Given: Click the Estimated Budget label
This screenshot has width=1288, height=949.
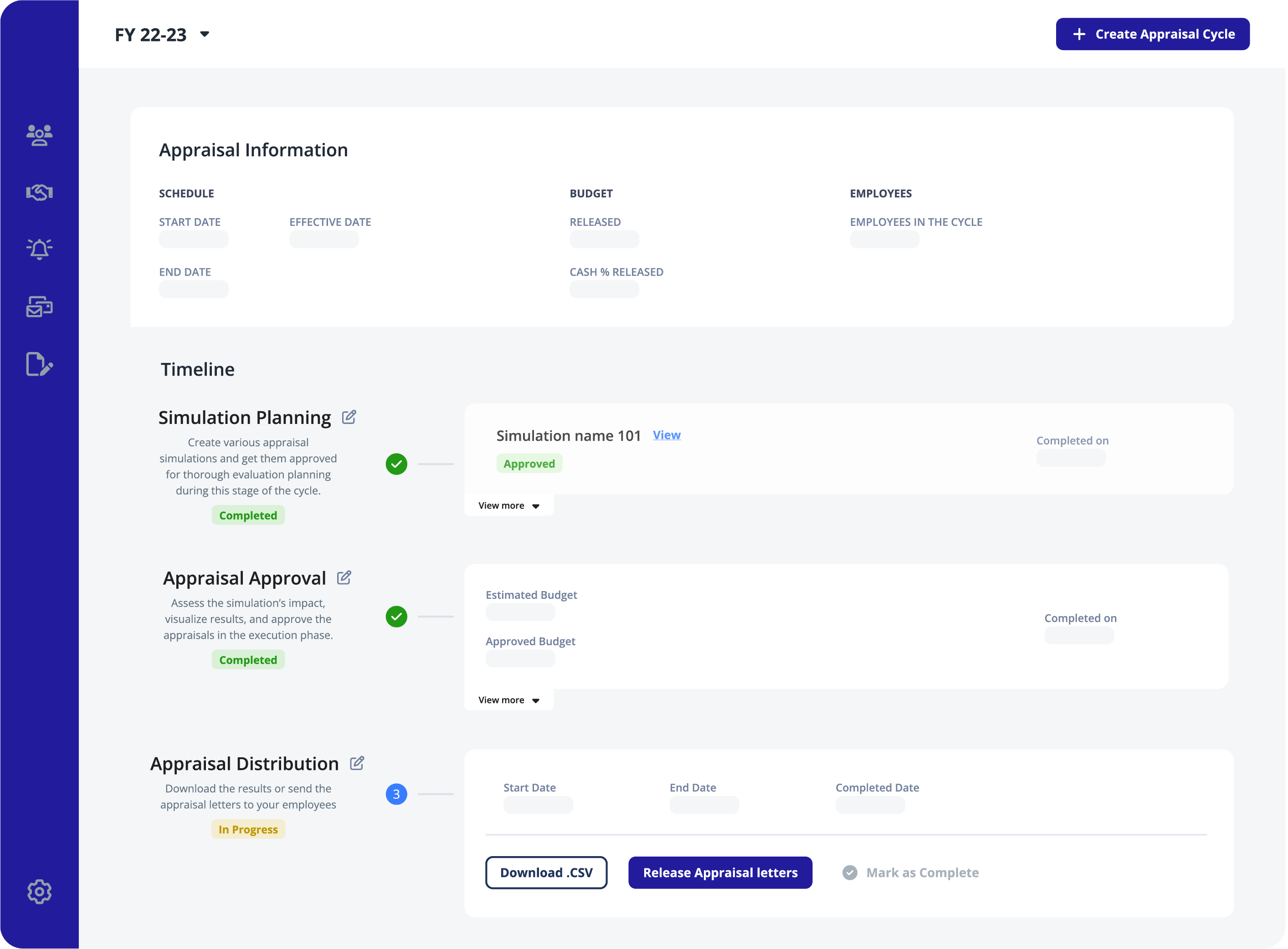Looking at the screenshot, I should (531, 595).
